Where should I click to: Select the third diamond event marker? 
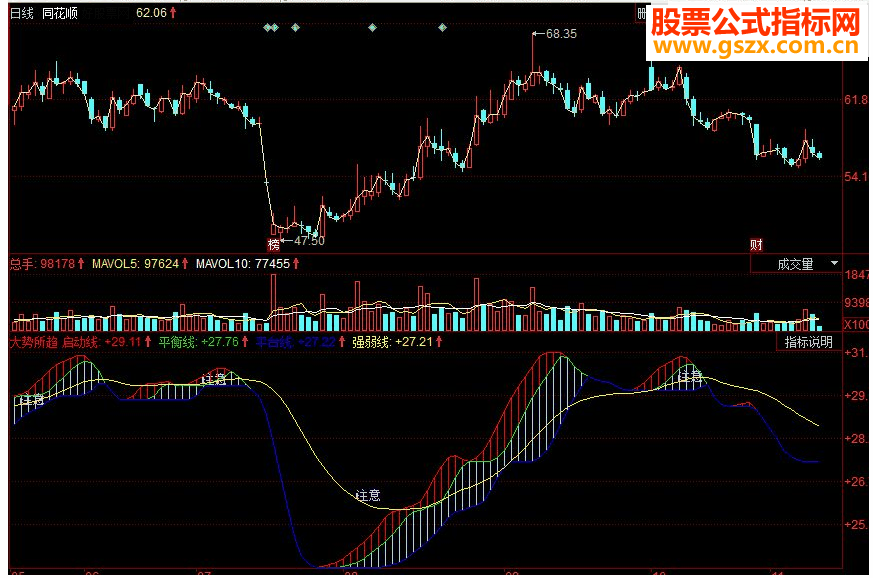pos(296,27)
